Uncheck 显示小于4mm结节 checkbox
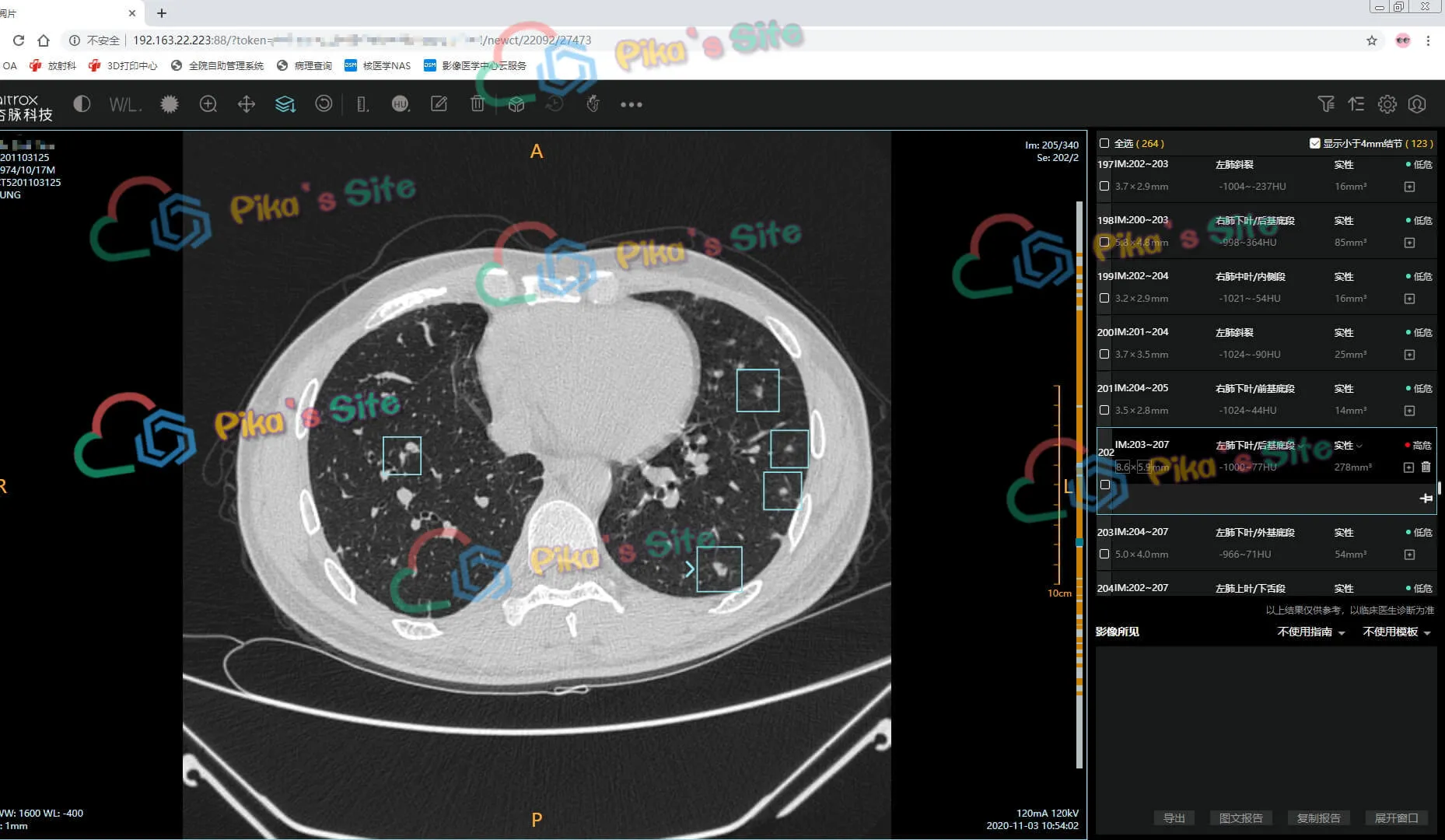Screen dimensions: 1445x840 pos(1314,143)
